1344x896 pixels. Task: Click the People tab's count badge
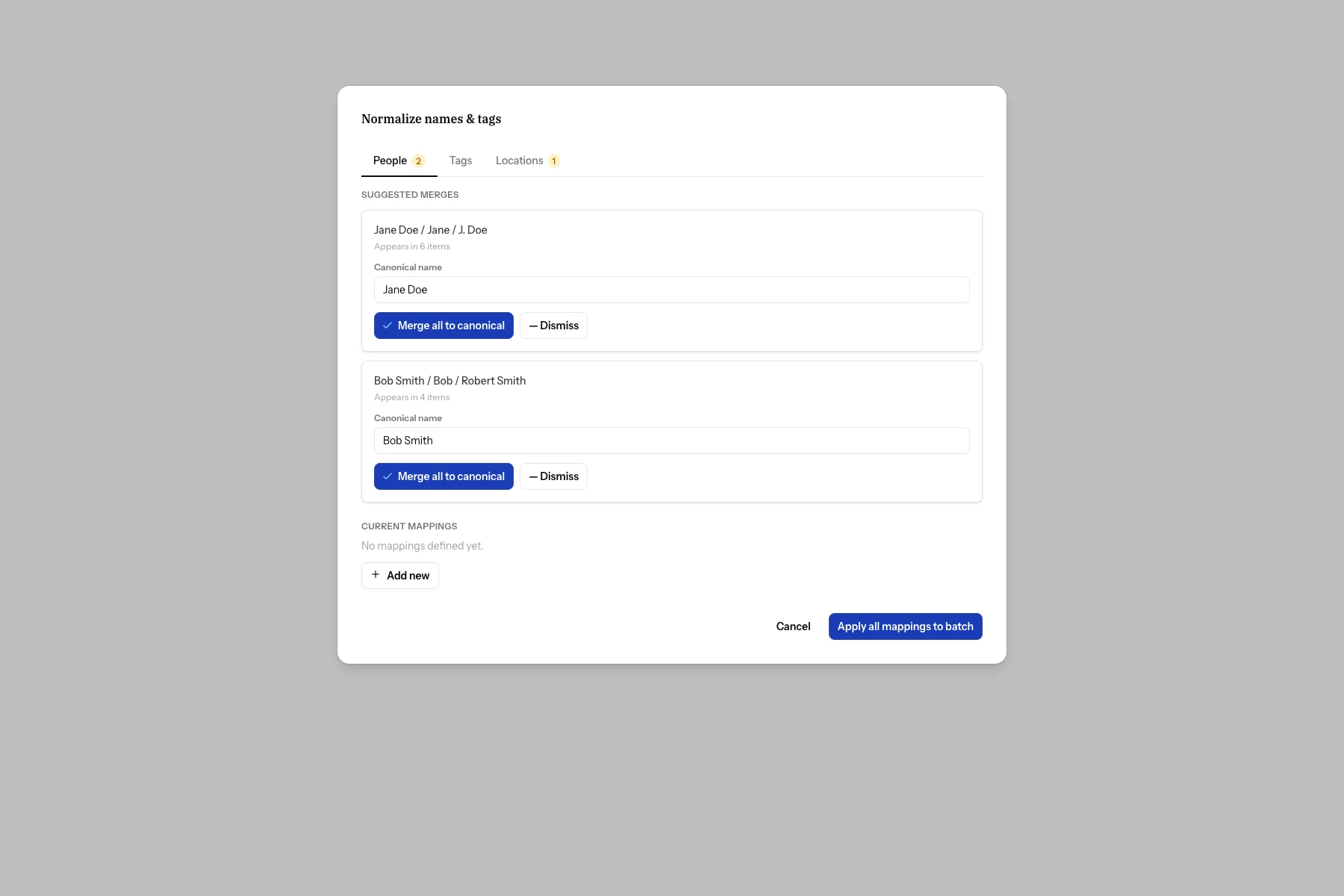click(x=418, y=161)
